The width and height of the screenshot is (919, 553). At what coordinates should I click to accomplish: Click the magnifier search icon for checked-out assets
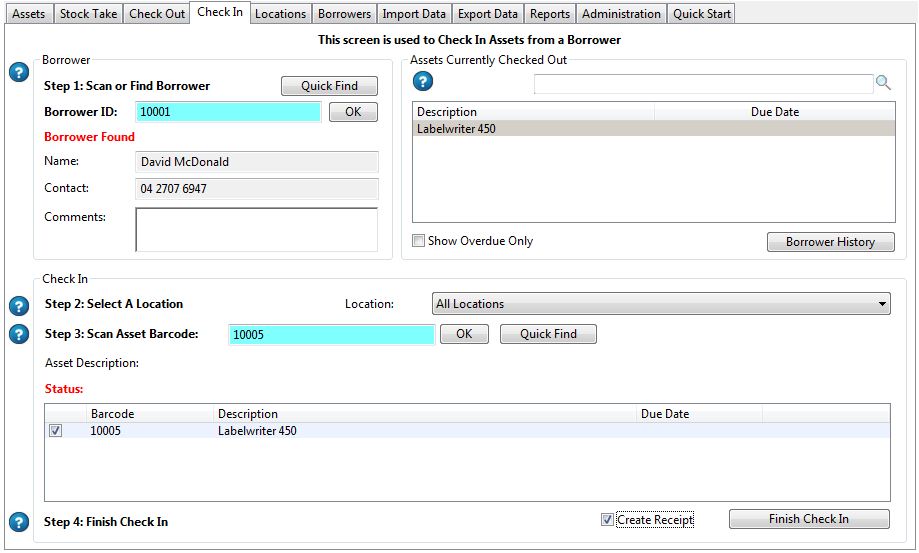coord(883,83)
